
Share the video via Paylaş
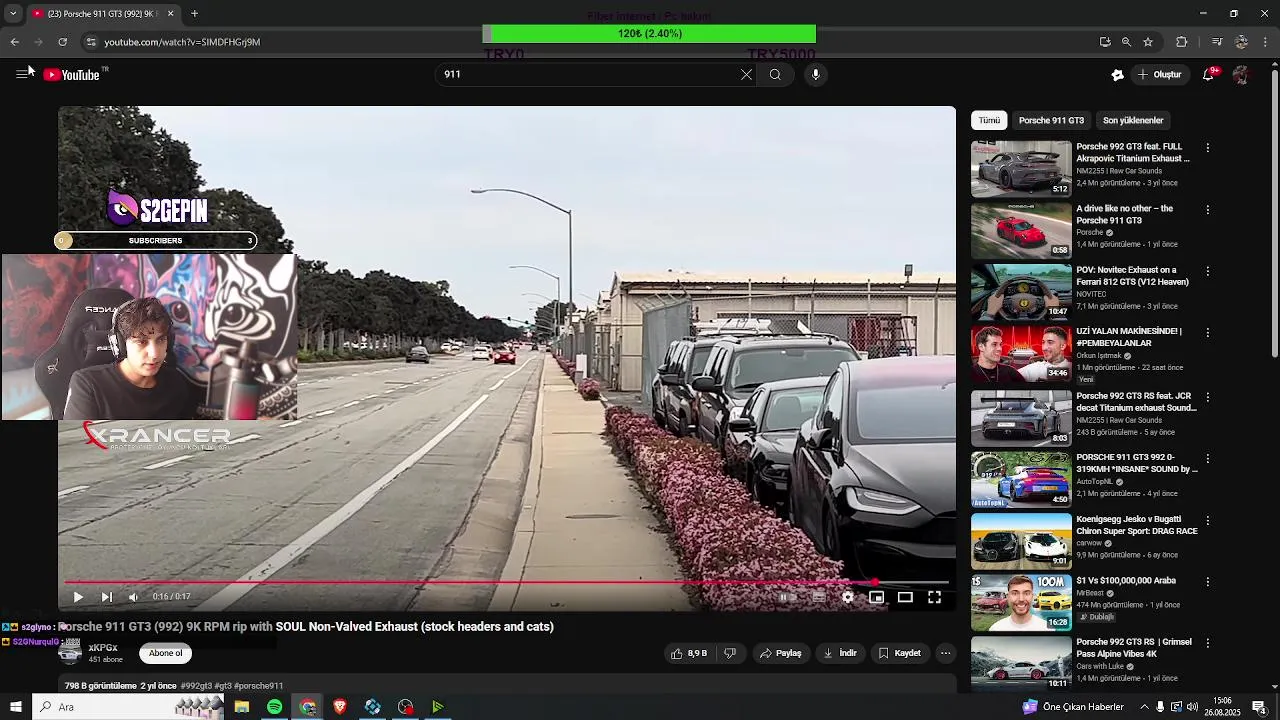coord(780,653)
